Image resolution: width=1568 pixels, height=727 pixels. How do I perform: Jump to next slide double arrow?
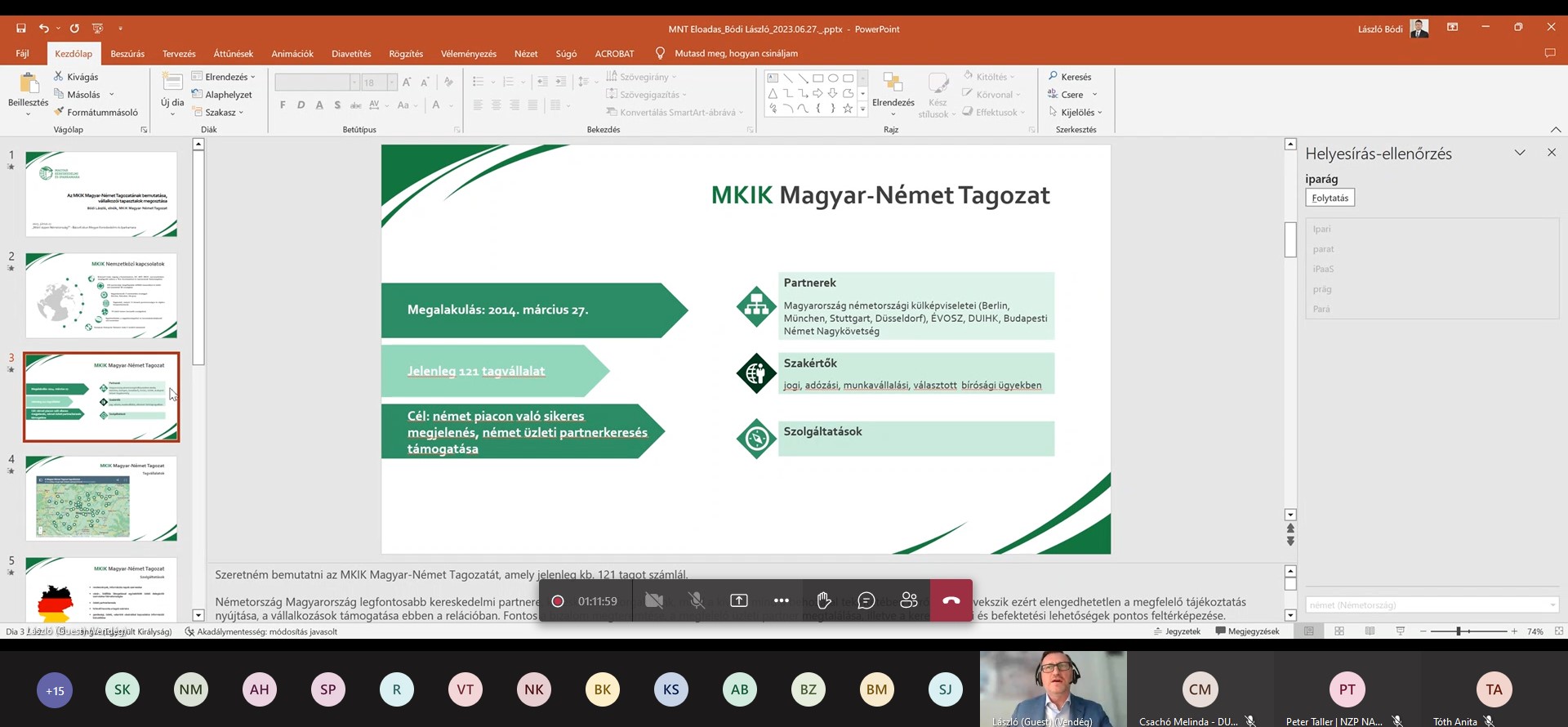(1290, 542)
